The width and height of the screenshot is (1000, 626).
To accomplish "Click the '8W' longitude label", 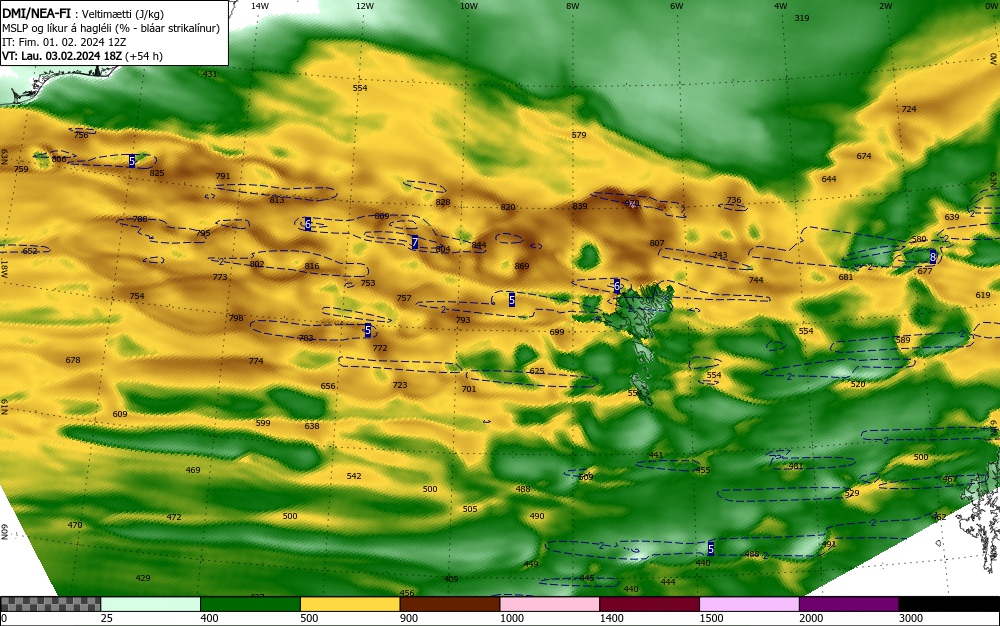I will click(573, 6).
